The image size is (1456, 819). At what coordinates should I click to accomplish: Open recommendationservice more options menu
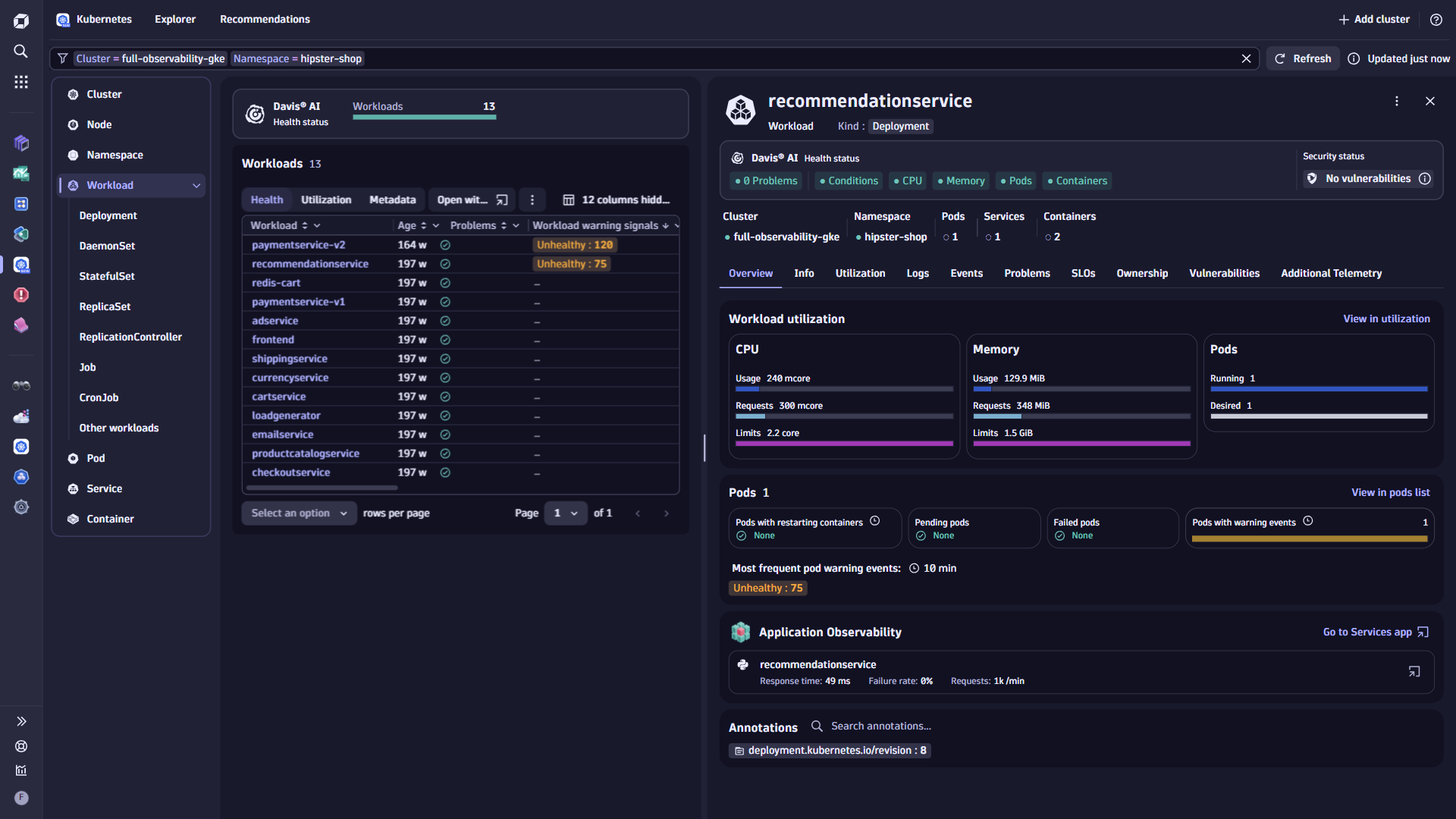(1397, 101)
